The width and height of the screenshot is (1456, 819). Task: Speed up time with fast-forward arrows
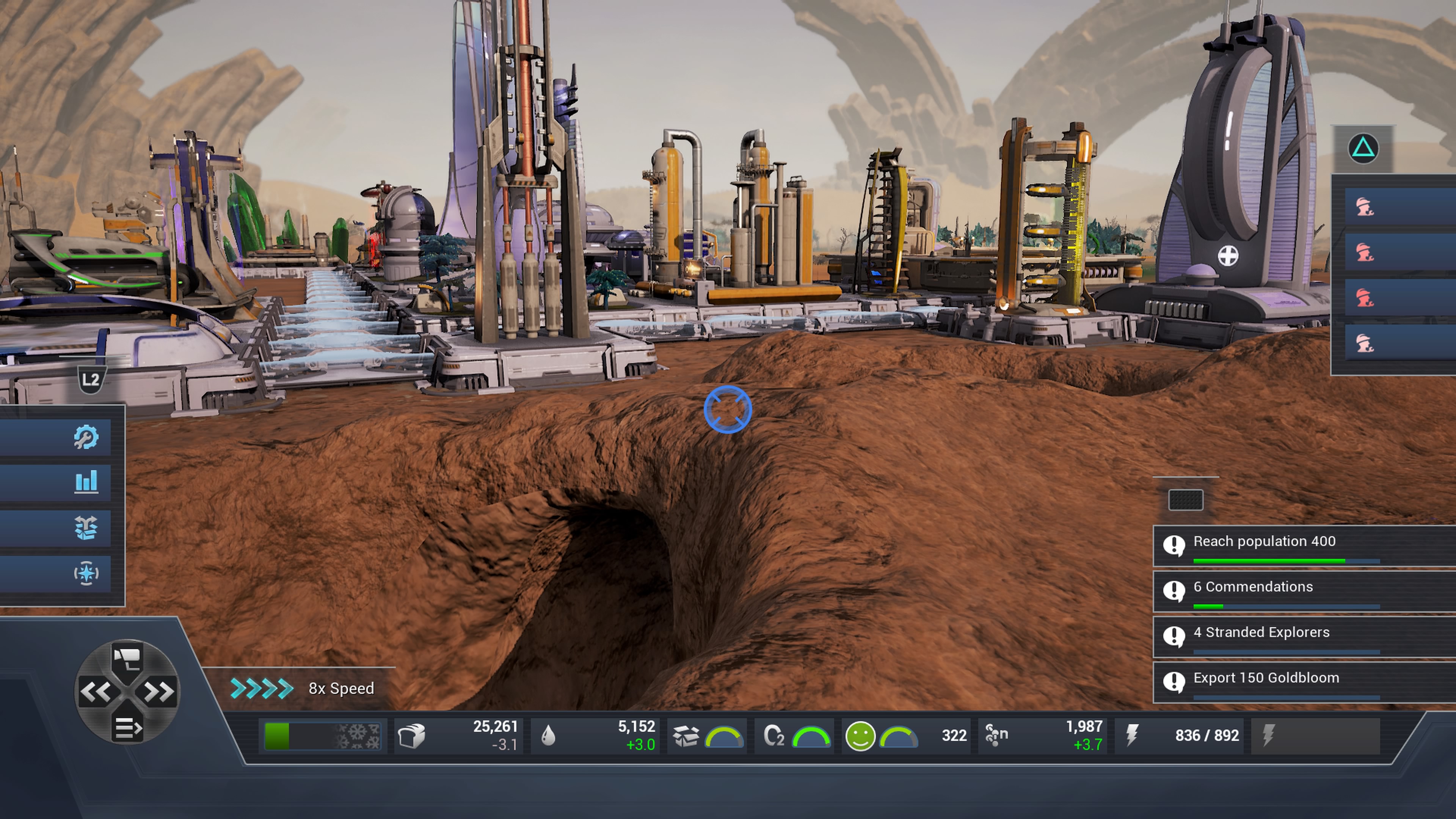click(x=159, y=692)
